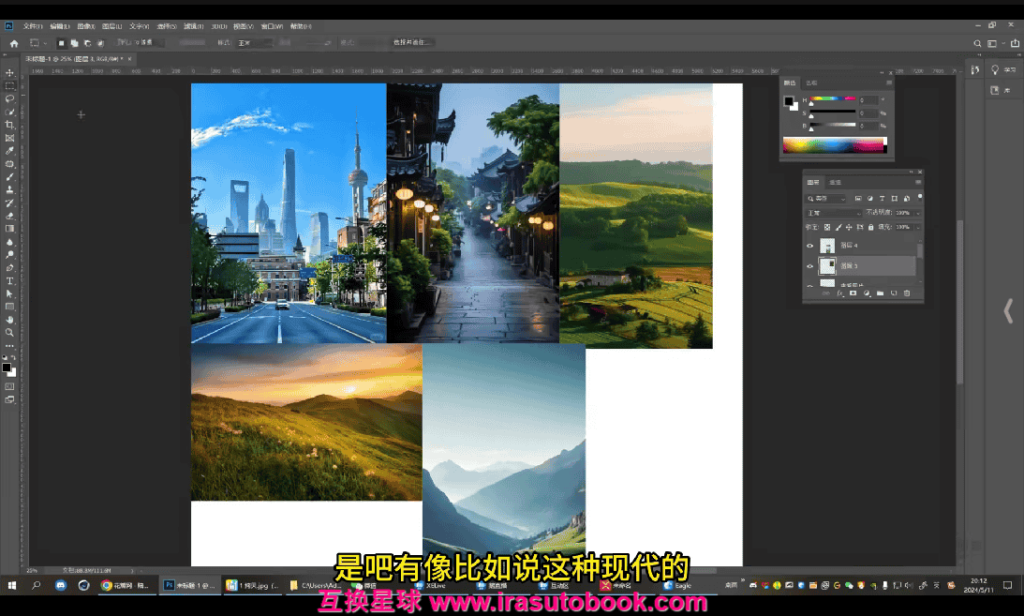This screenshot has width=1024, height=616.
Task: Hide layer 3 with eye icon
Action: tap(810, 266)
